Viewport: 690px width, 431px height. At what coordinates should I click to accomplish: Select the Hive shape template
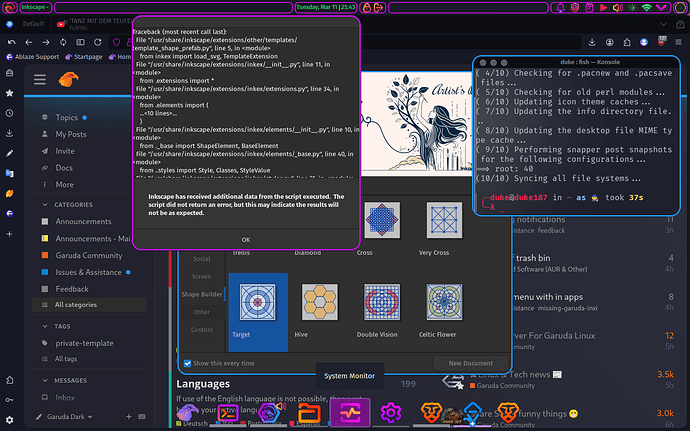(x=320, y=302)
